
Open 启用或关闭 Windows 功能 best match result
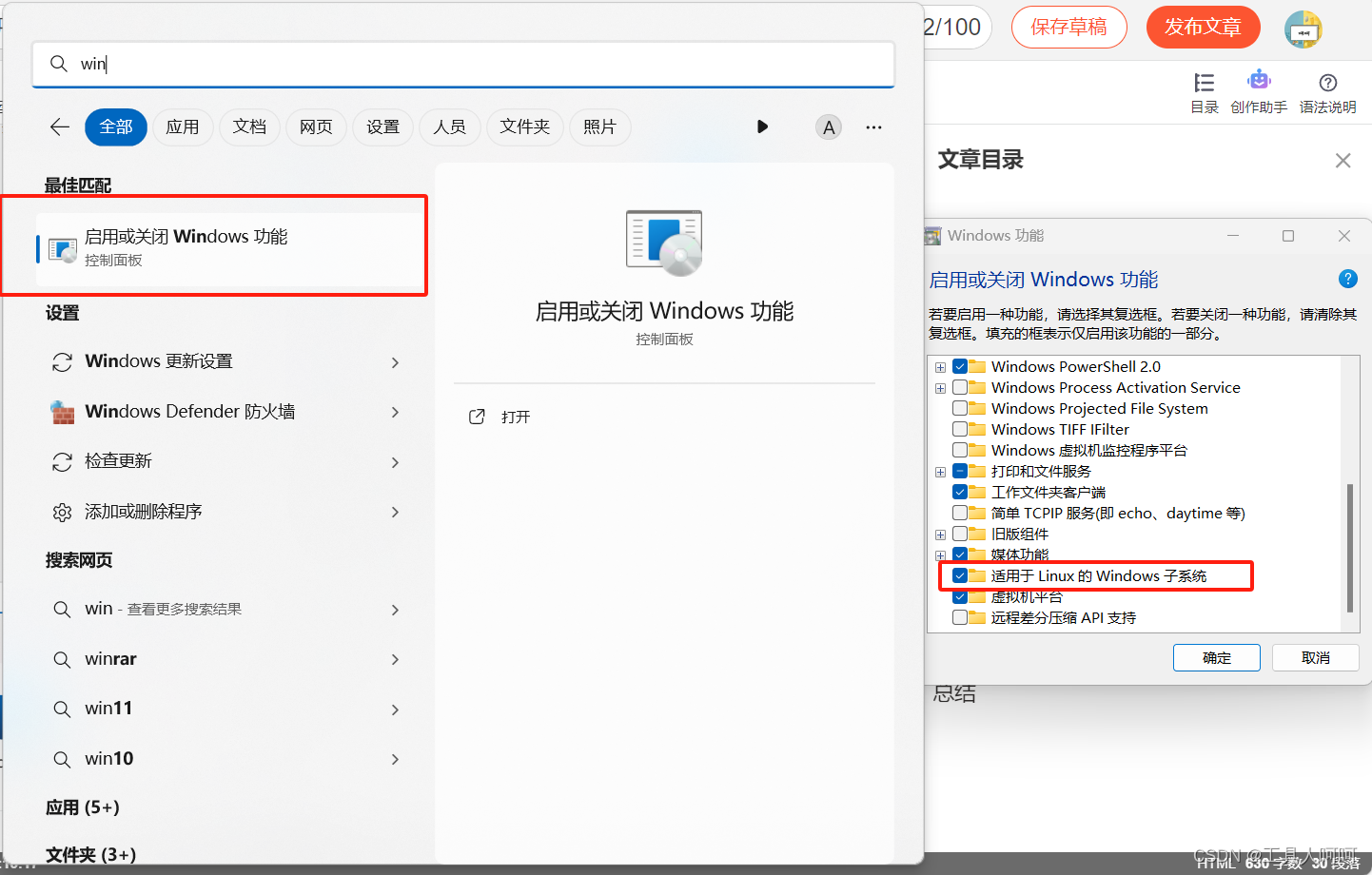tap(230, 247)
